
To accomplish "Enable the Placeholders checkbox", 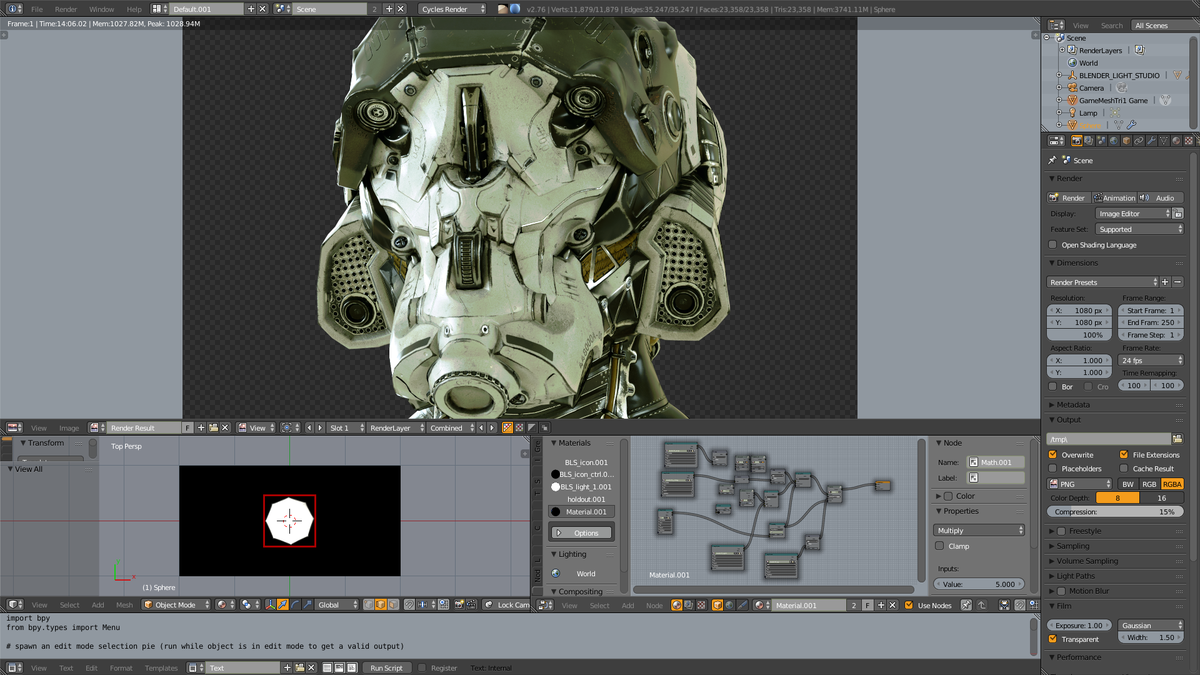I will coord(1052,468).
